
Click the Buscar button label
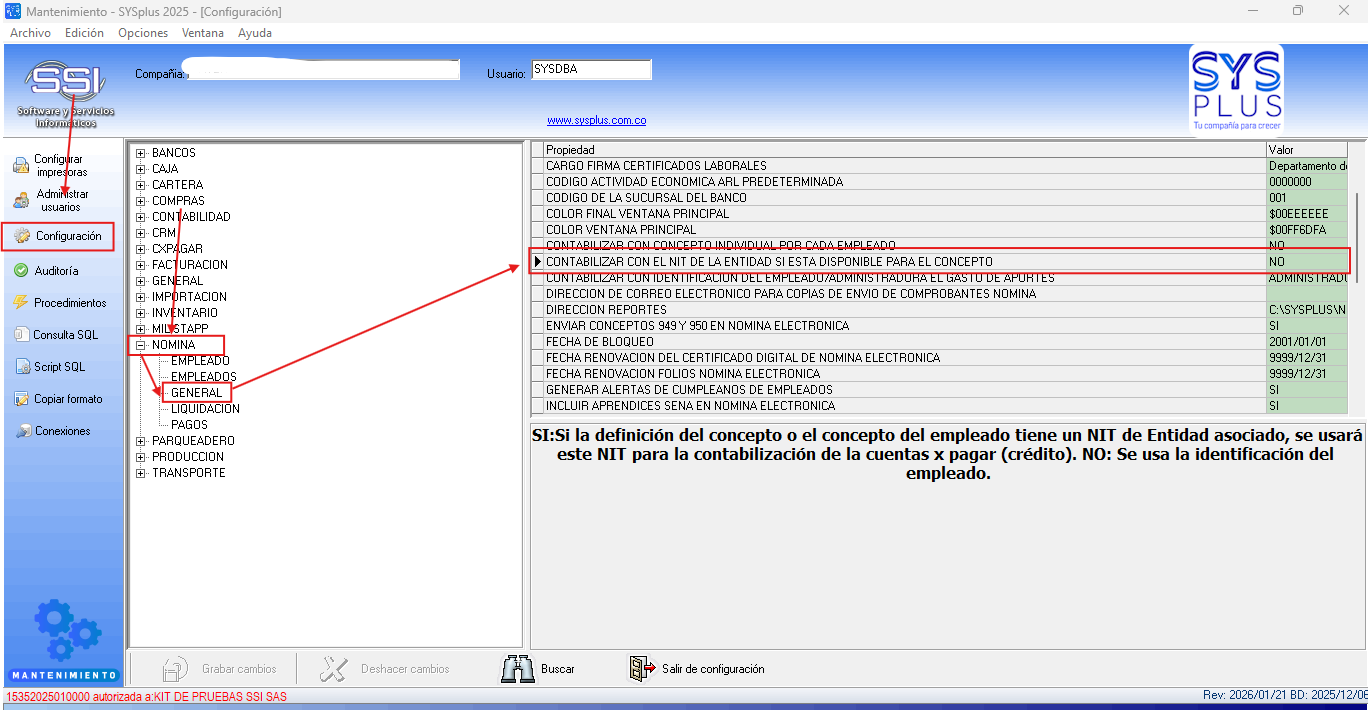pos(558,669)
